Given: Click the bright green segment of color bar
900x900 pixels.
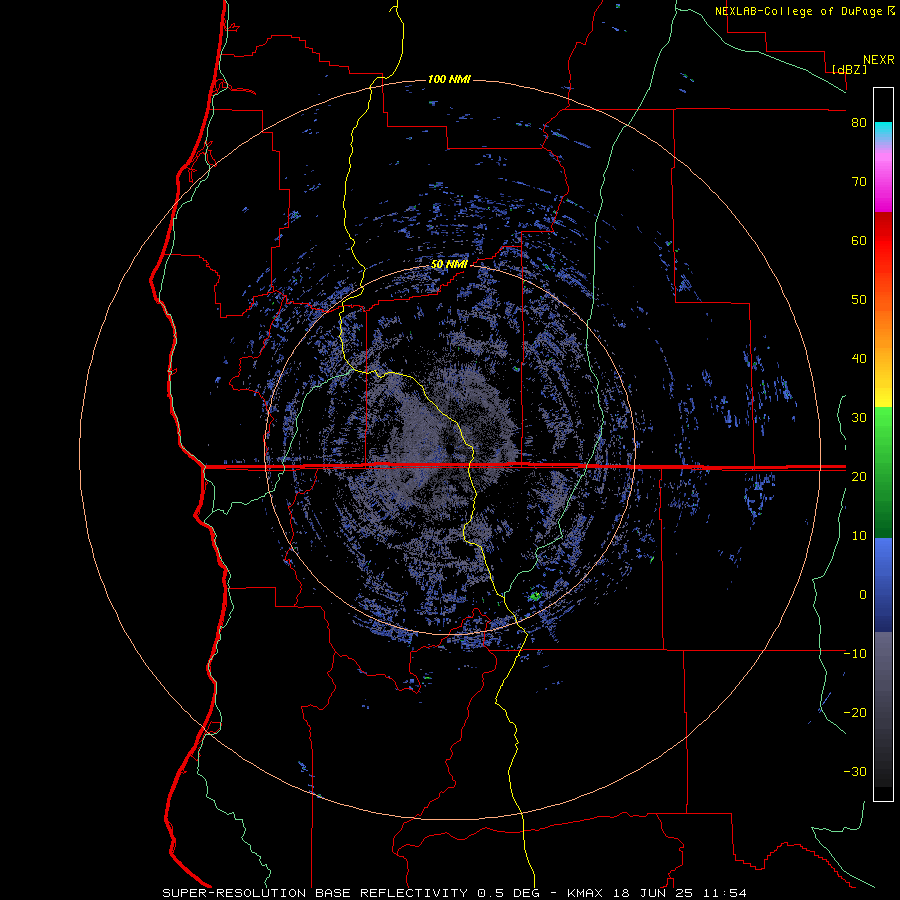Looking at the screenshot, I should pyautogui.click(x=883, y=425).
